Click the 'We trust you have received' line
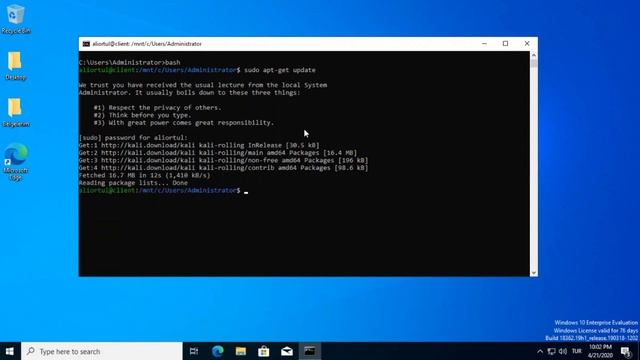The image size is (640, 360). coord(203,85)
